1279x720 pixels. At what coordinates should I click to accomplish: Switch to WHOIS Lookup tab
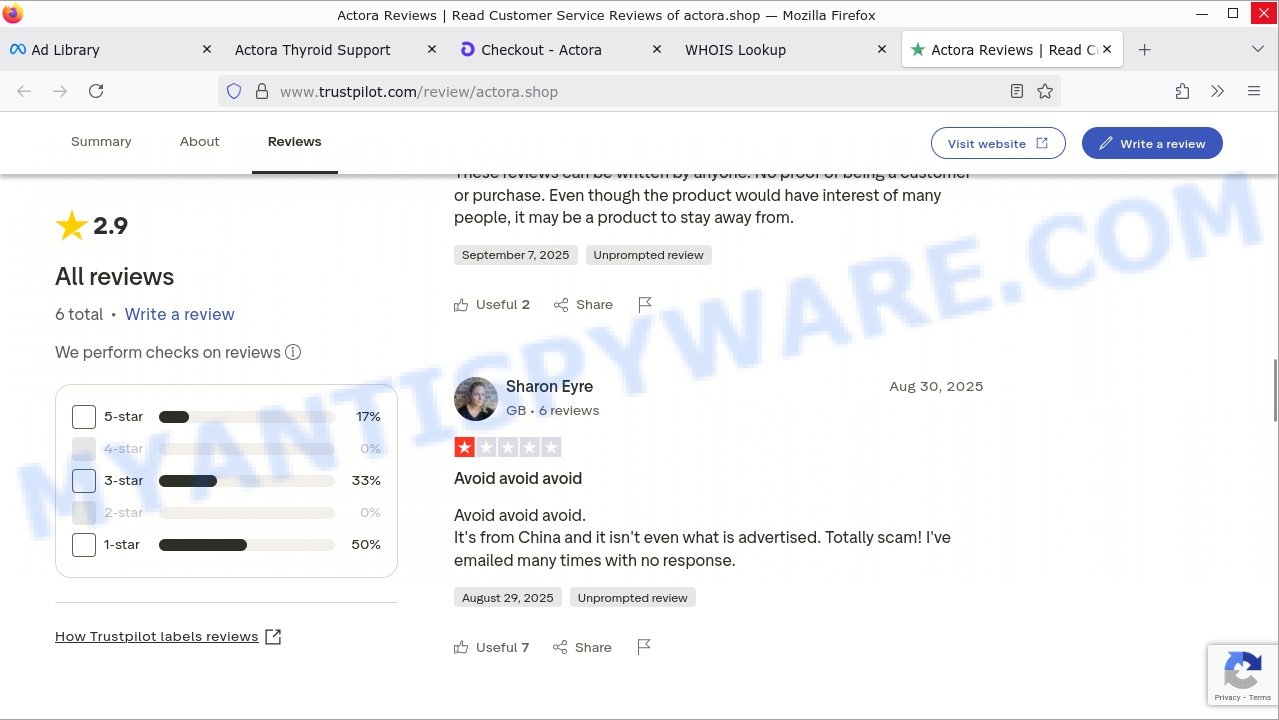click(735, 49)
